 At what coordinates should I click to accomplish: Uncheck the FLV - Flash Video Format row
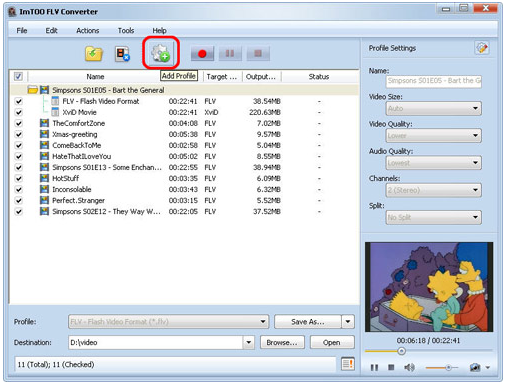(x=19, y=101)
